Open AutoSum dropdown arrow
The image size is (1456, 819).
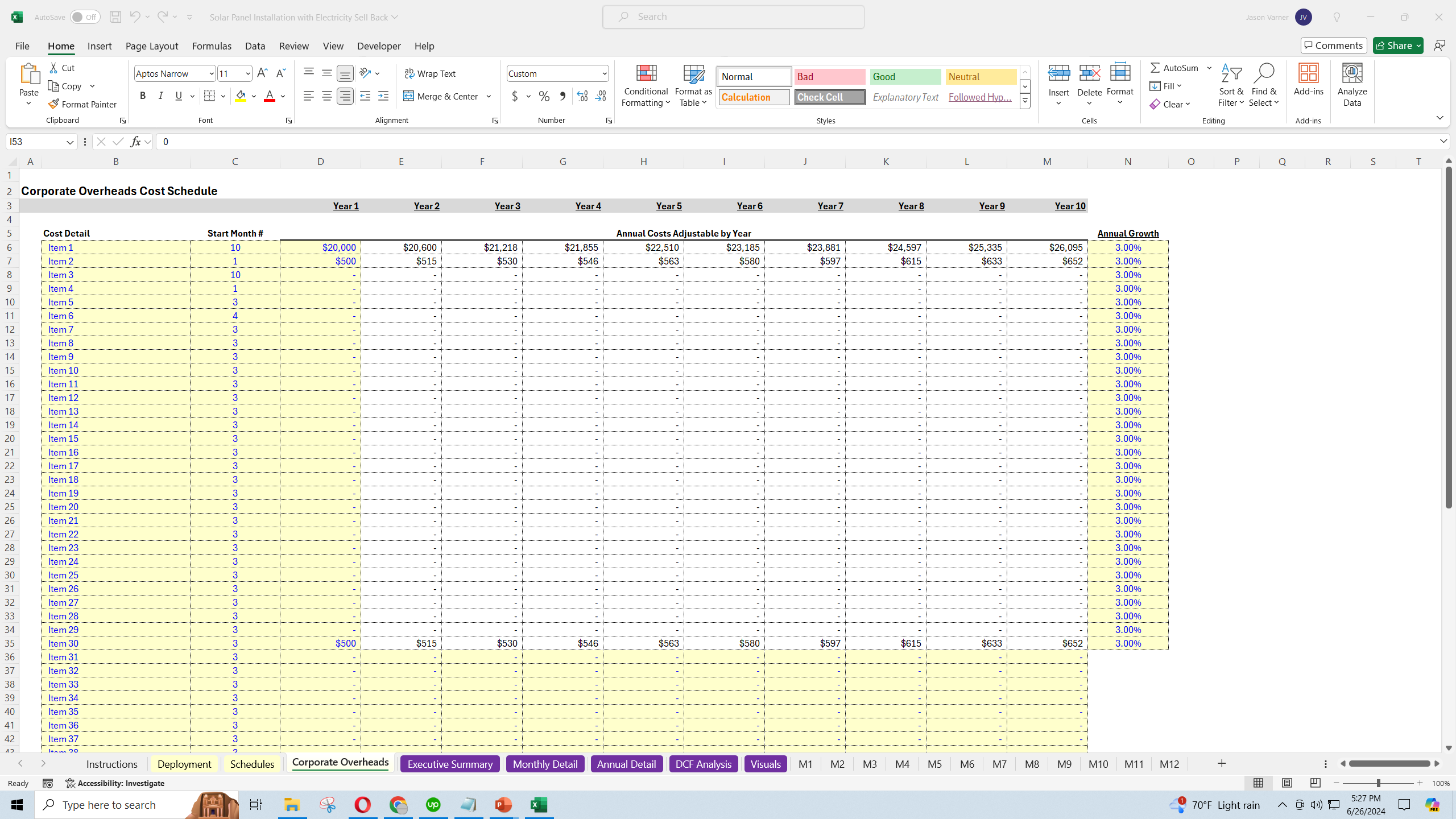click(1209, 68)
